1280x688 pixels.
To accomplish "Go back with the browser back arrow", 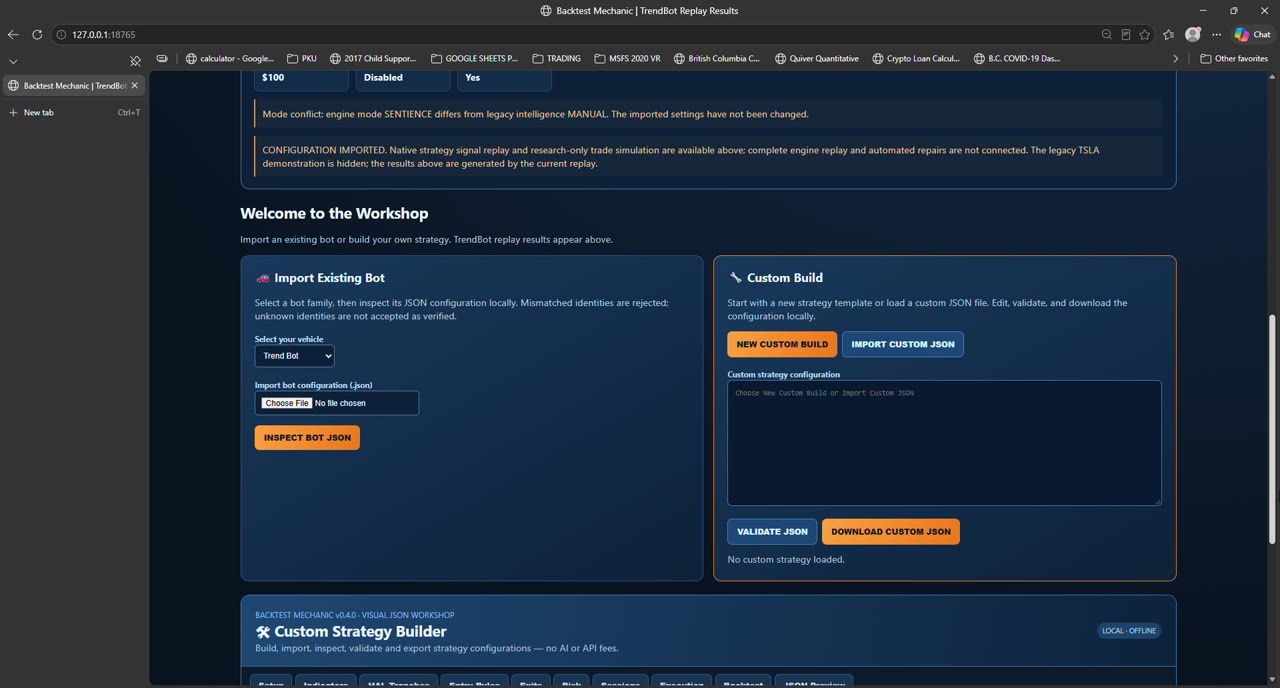I will [13, 34].
